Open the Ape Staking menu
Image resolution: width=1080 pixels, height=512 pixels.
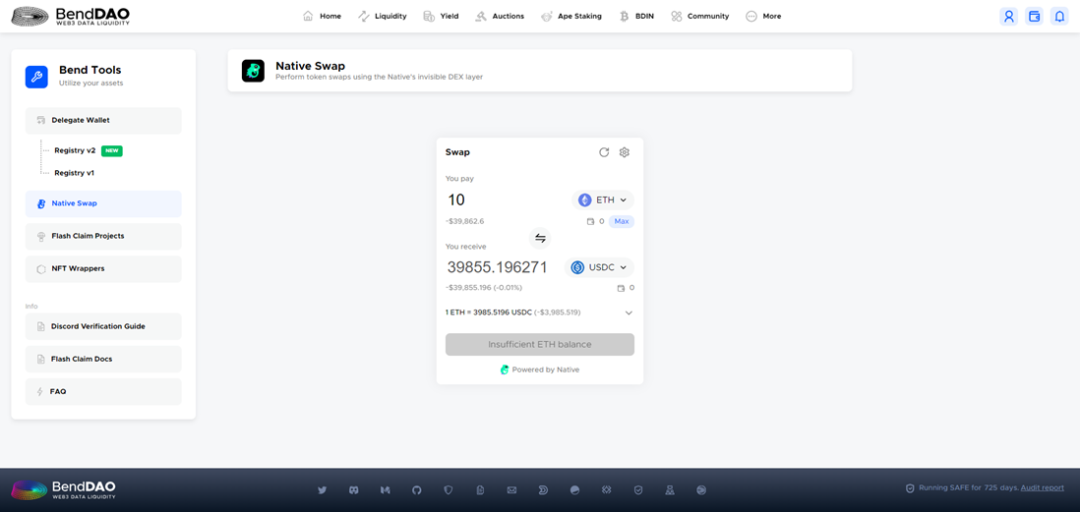(571, 16)
